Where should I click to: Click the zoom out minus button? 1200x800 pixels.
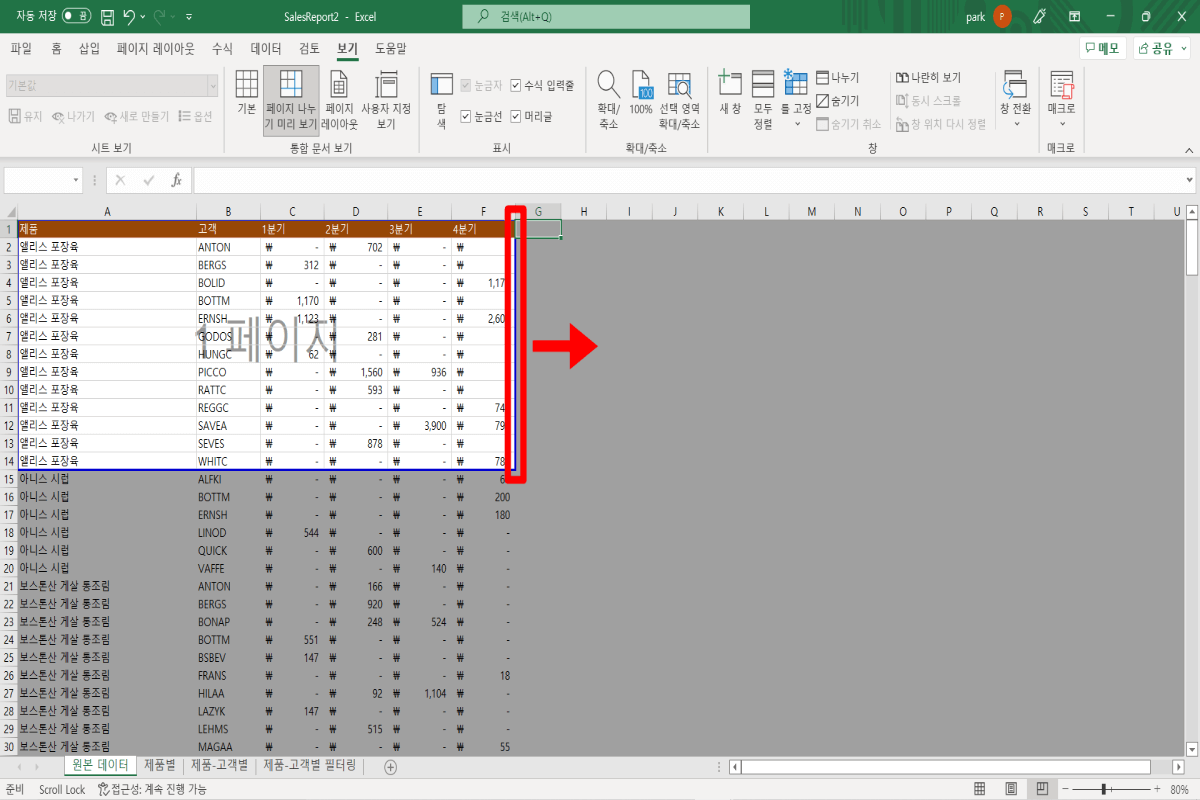(x=1067, y=789)
